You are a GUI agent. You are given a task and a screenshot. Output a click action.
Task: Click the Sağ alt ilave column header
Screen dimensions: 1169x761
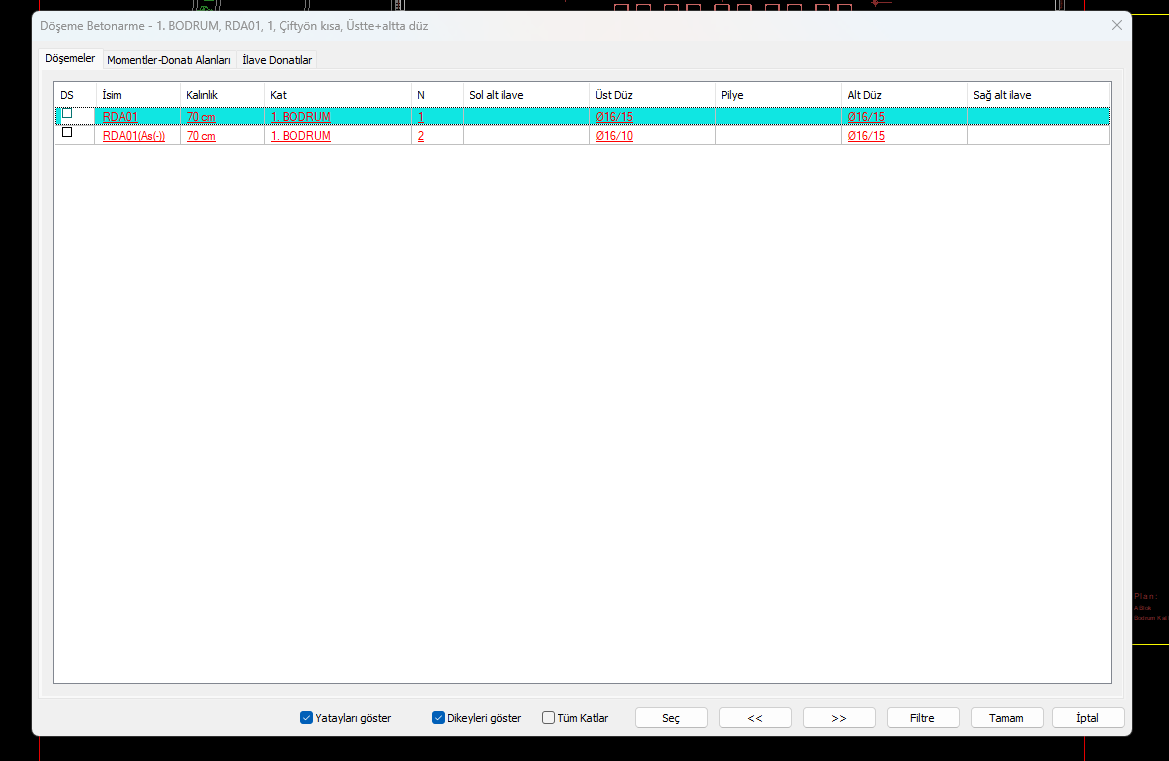click(x=1039, y=95)
